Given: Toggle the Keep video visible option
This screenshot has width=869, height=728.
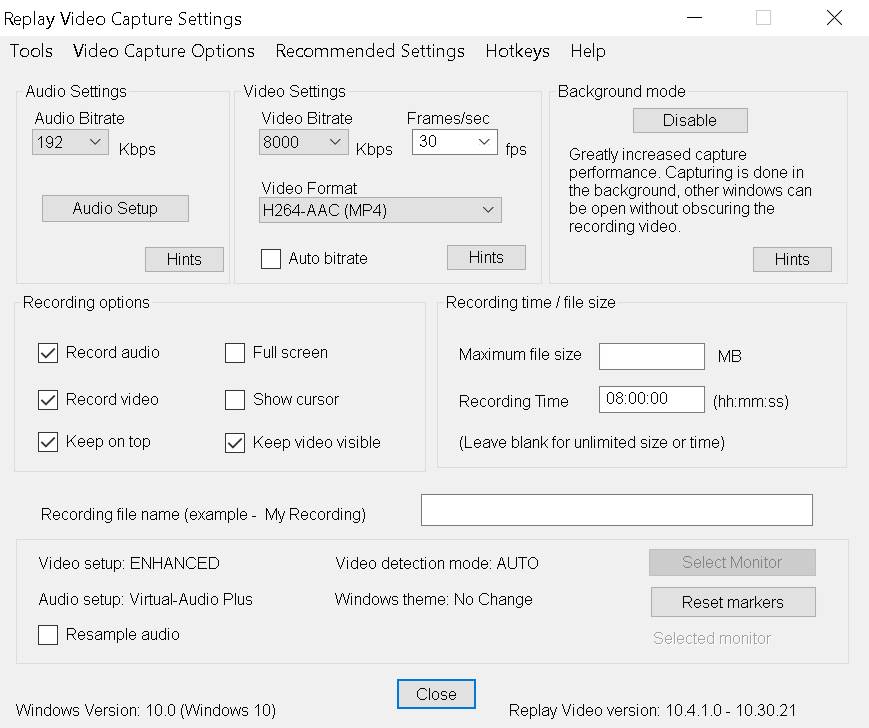Looking at the screenshot, I should 235,442.
